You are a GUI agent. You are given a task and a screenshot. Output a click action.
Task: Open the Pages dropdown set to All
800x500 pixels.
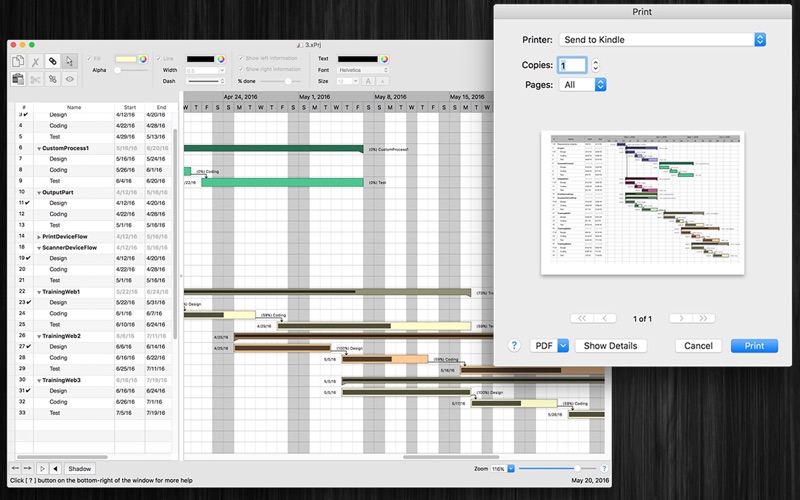pos(584,85)
